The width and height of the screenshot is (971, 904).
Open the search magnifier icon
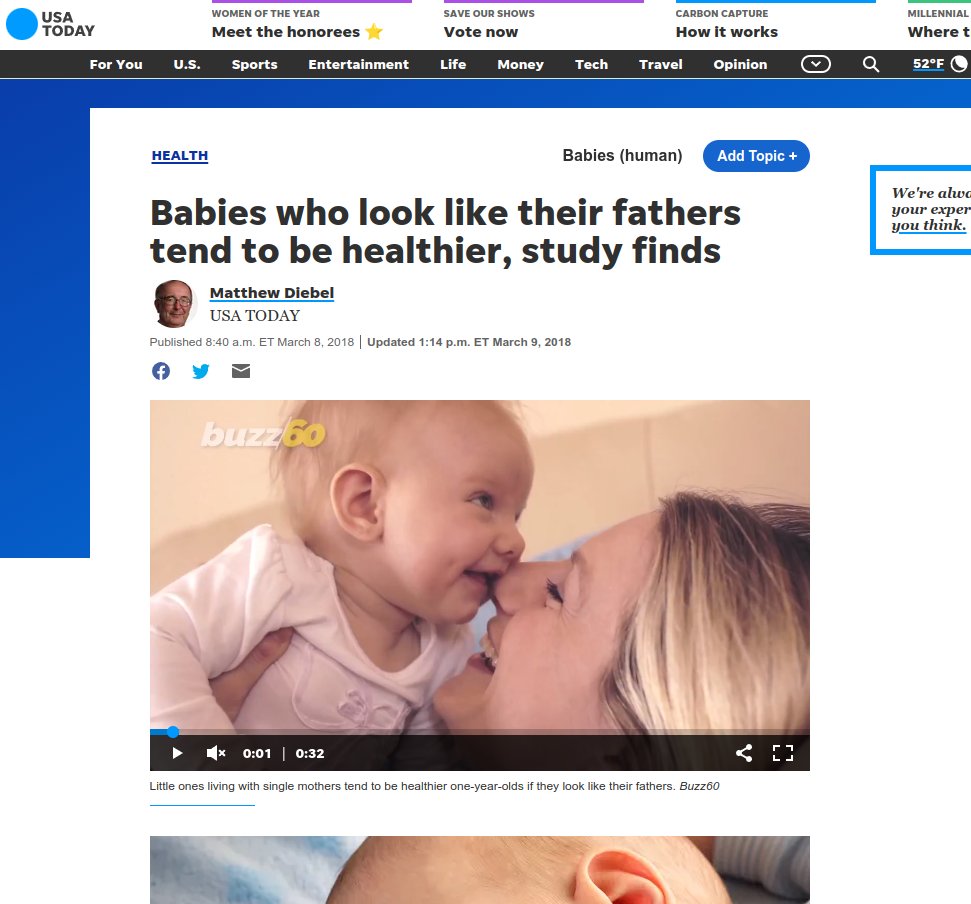tap(871, 64)
